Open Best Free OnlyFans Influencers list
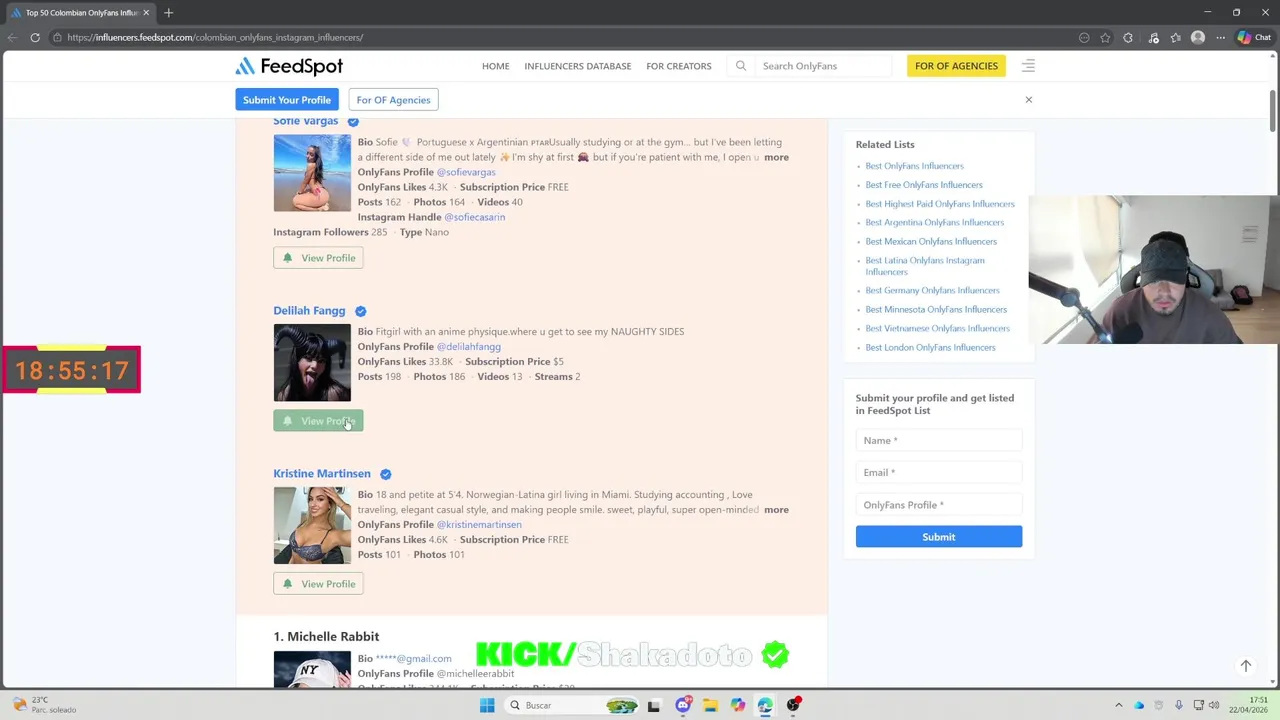 [x=923, y=185]
